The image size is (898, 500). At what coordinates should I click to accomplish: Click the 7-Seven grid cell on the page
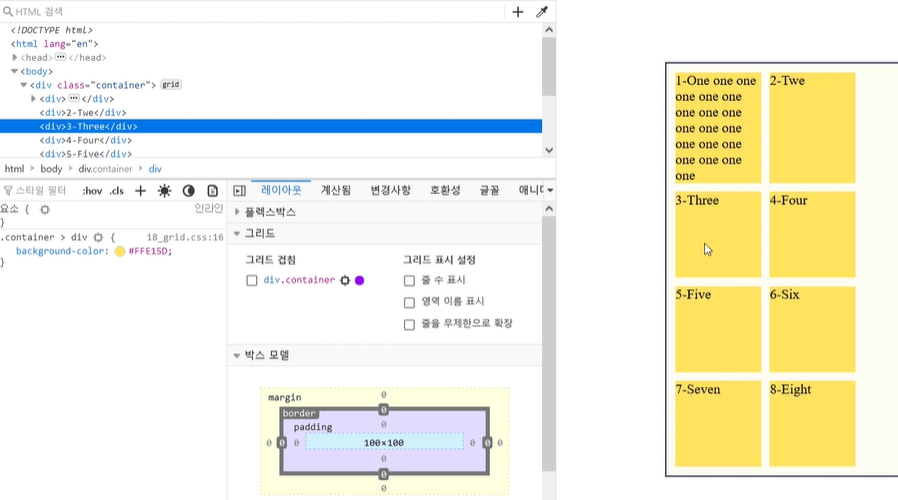(x=718, y=424)
